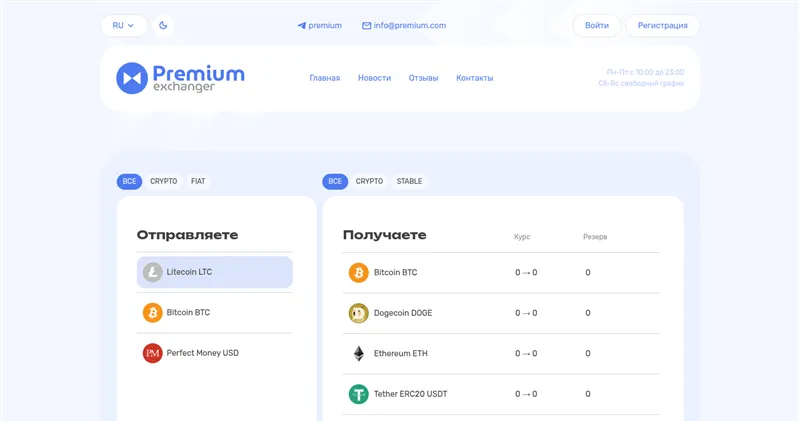Click the Bitcoin icon under Отправляете
Viewport: 800px width, 421px height.
tap(153, 312)
